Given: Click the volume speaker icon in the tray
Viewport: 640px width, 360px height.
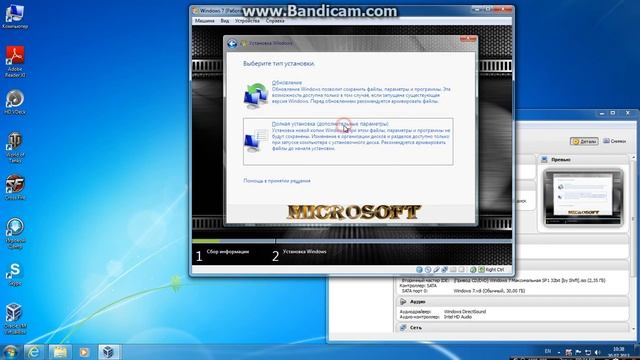Looking at the screenshot, I should point(598,352).
